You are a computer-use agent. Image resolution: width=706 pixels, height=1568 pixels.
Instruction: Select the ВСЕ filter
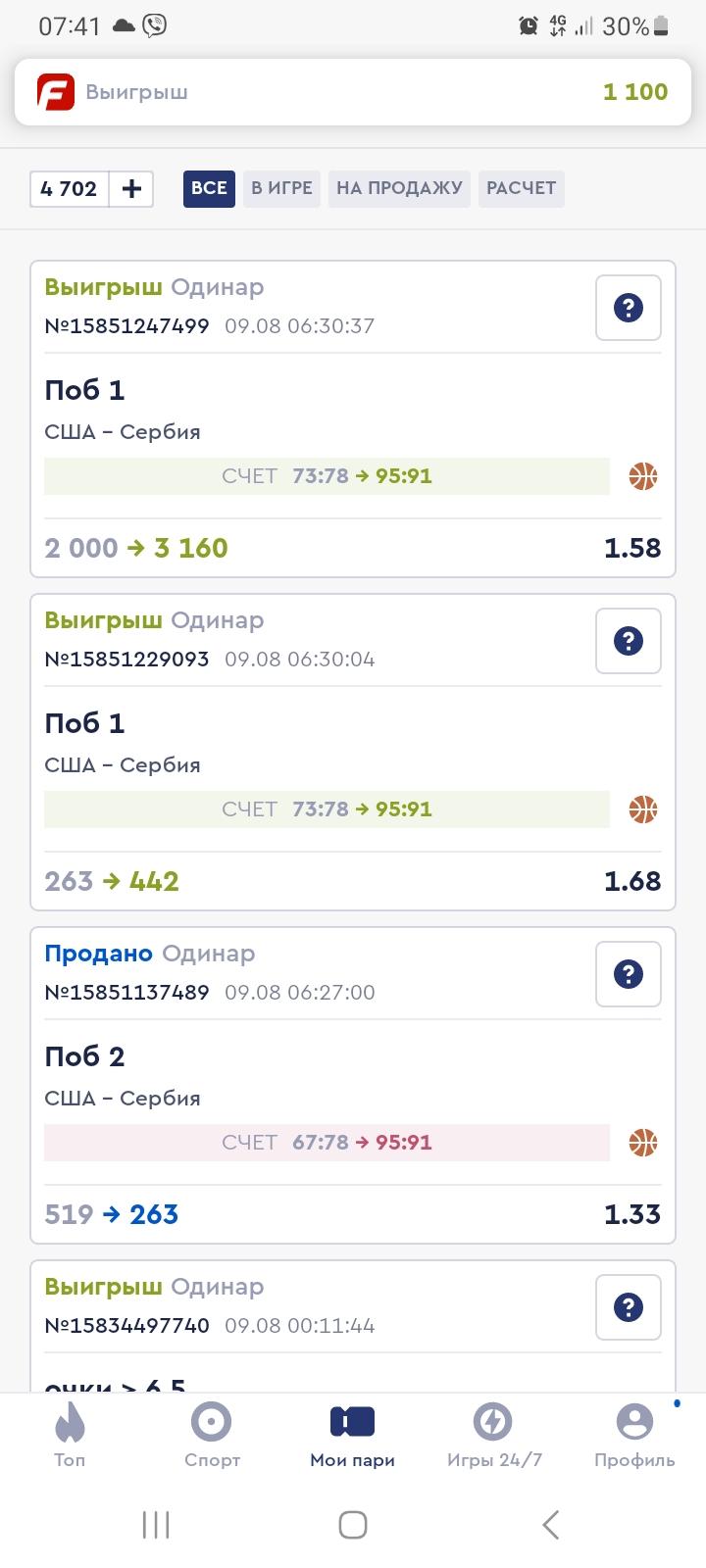click(x=209, y=188)
